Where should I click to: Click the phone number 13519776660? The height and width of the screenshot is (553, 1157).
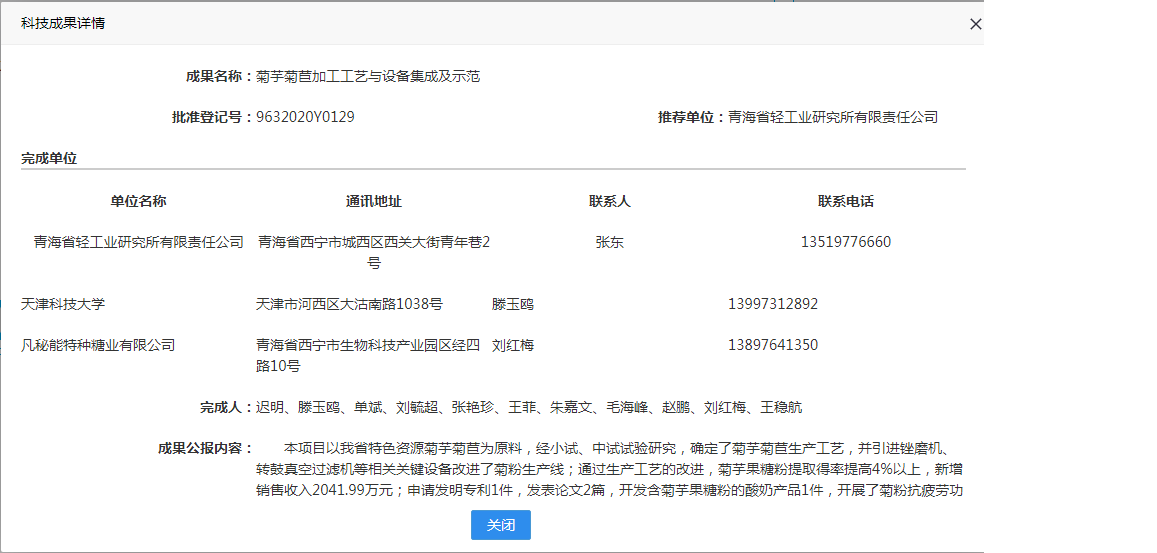tap(845, 242)
